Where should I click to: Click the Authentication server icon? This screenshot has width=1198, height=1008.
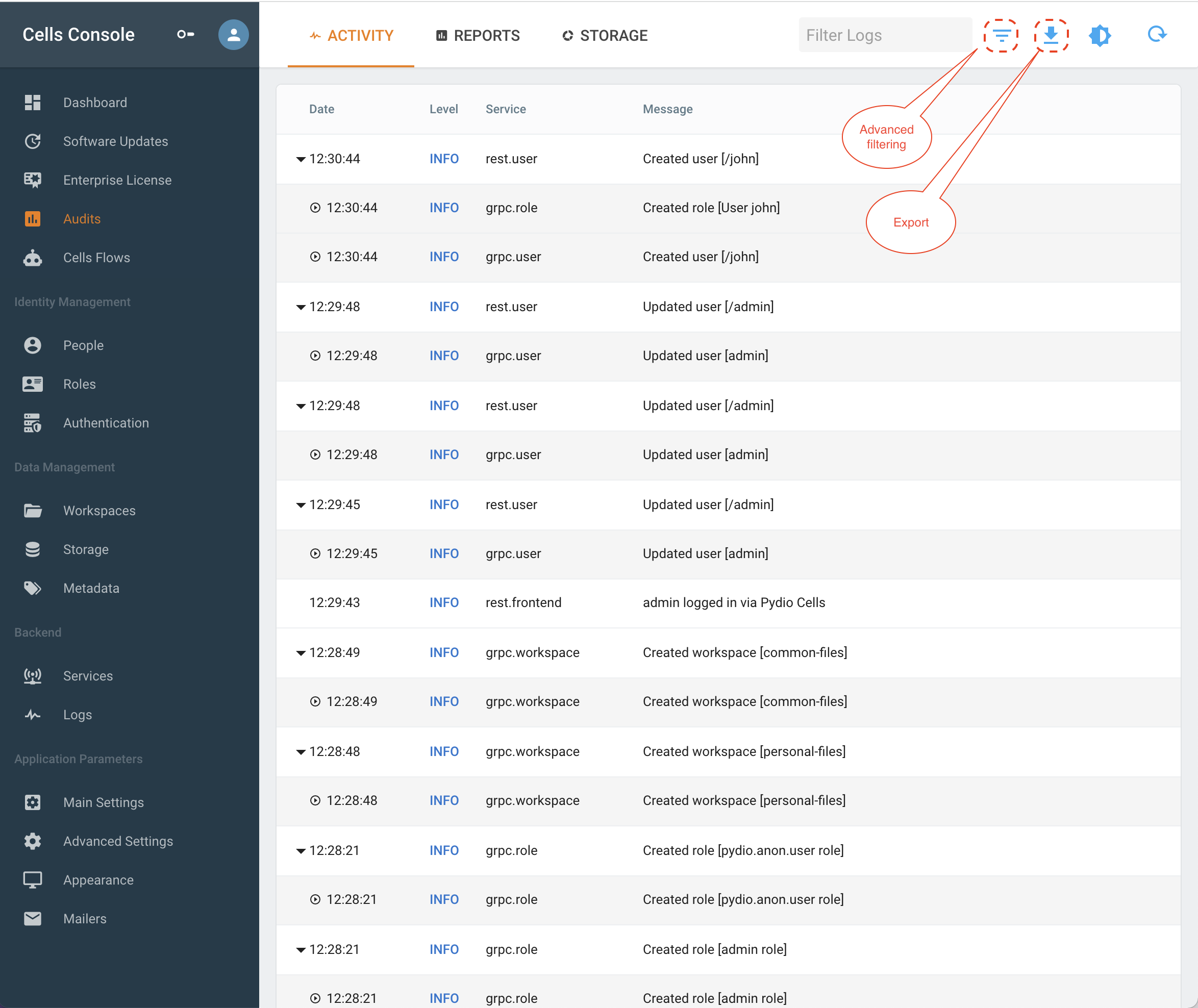[33, 423]
